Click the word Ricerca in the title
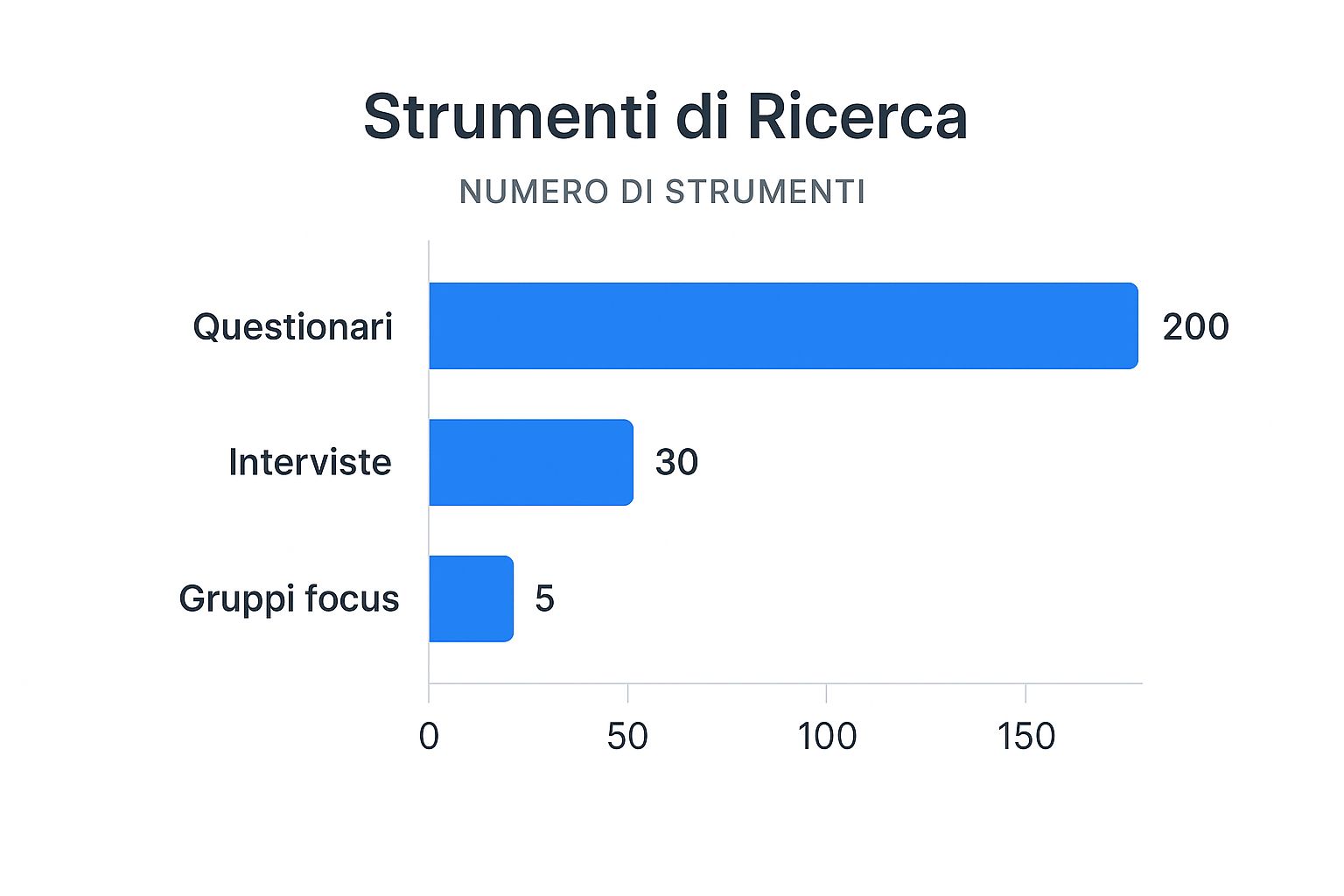The width and height of the screenshot is (1344, 896). pos(857,116)
